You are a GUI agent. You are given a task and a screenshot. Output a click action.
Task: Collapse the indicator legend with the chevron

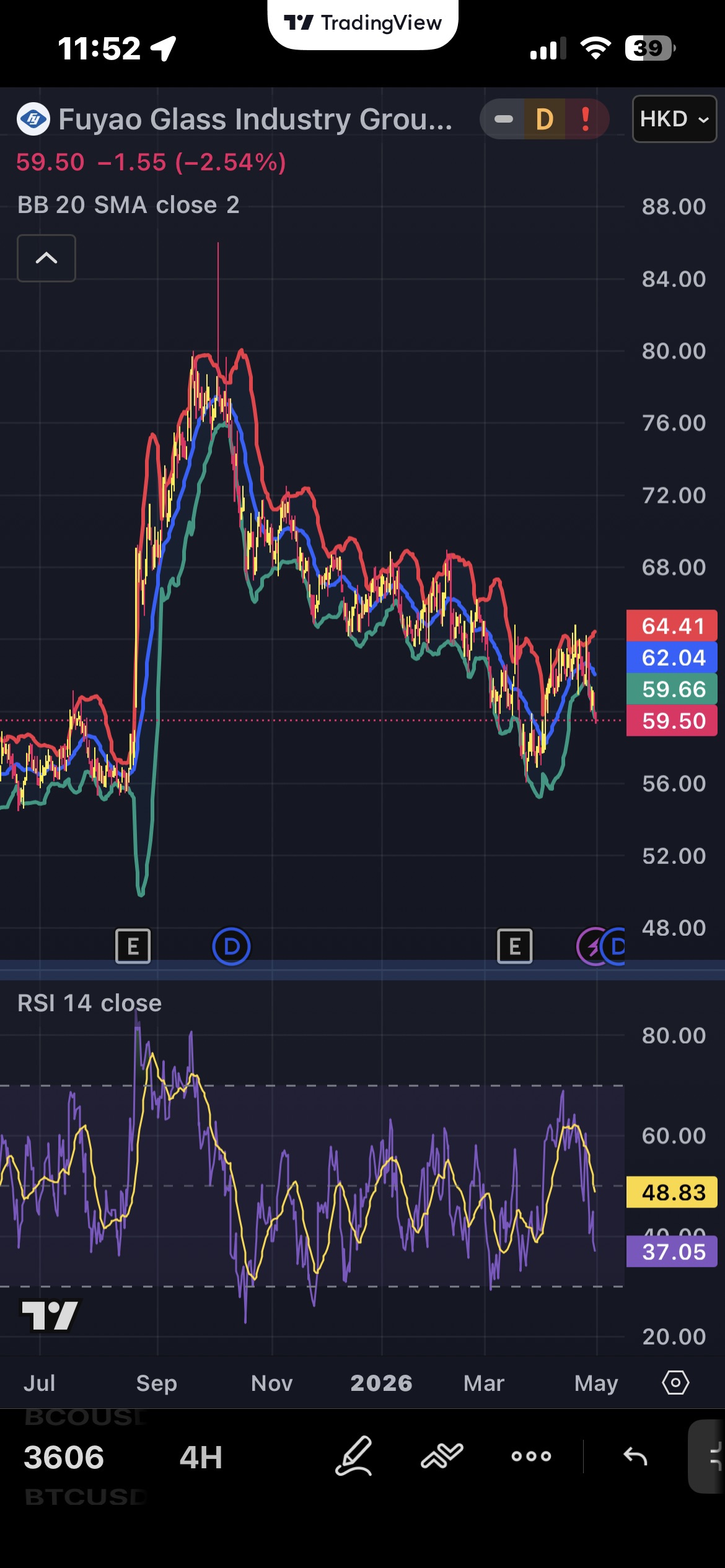coord(46,258)
